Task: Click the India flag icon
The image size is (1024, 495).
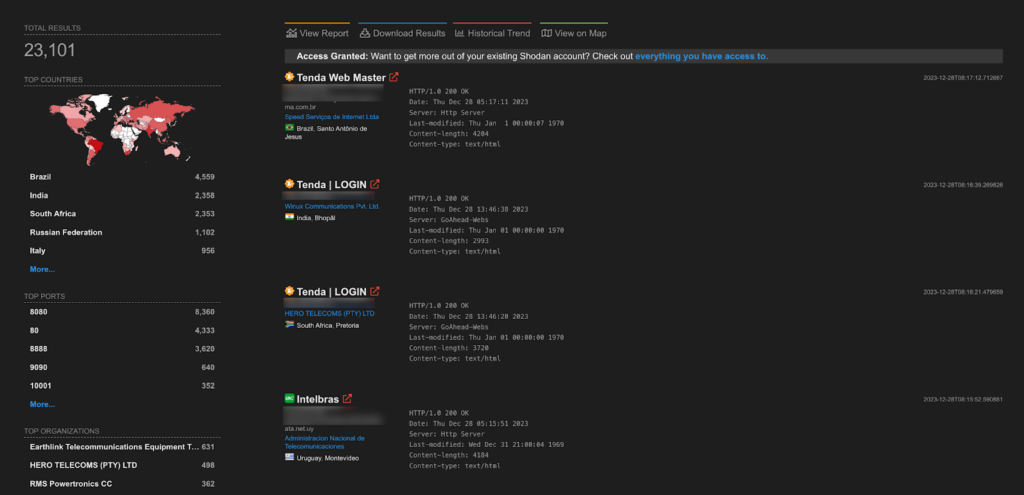Action: point(289,217)
